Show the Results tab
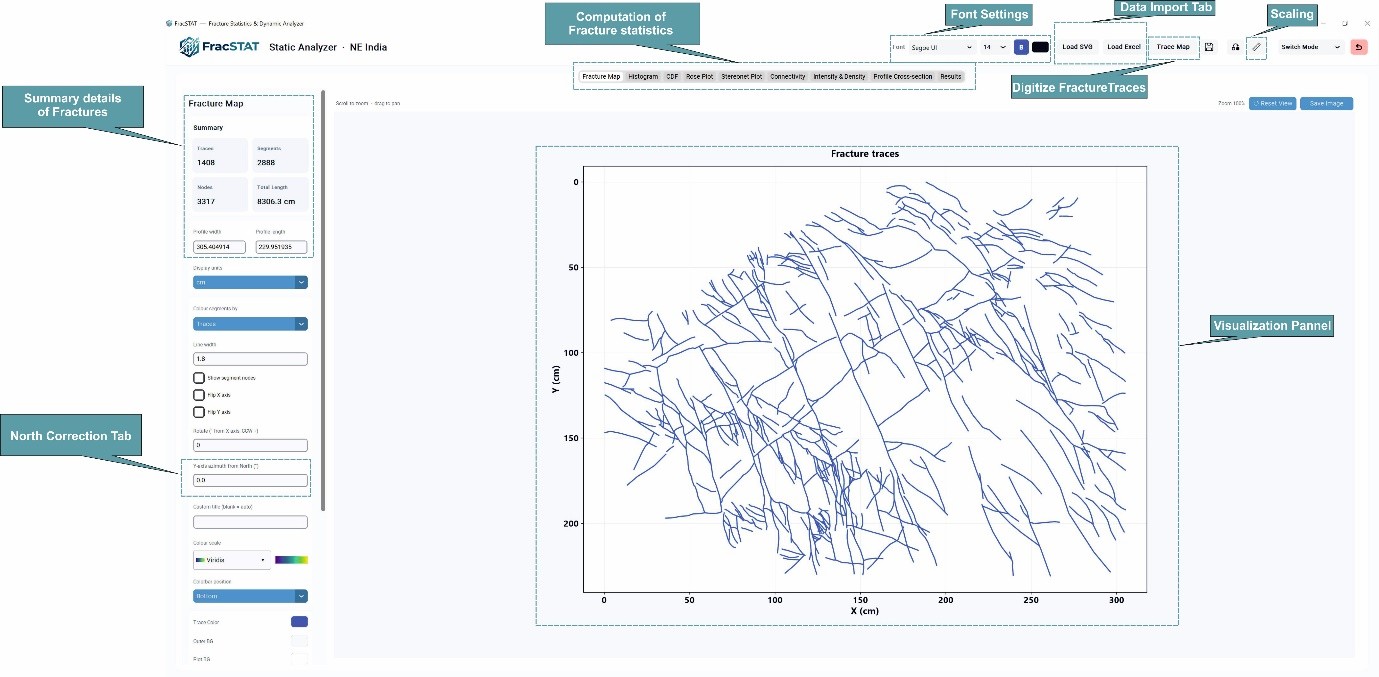 [x=951, y=76]
